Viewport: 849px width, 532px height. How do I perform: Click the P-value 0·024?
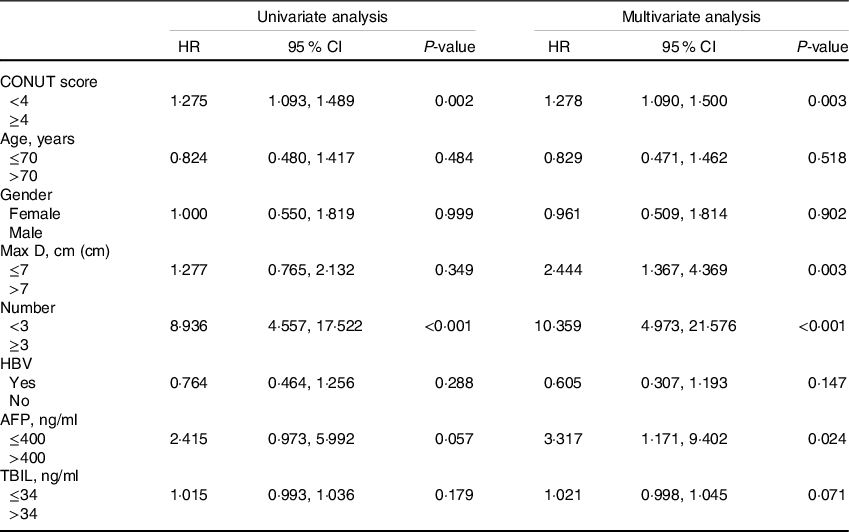(x=826, y=437)
